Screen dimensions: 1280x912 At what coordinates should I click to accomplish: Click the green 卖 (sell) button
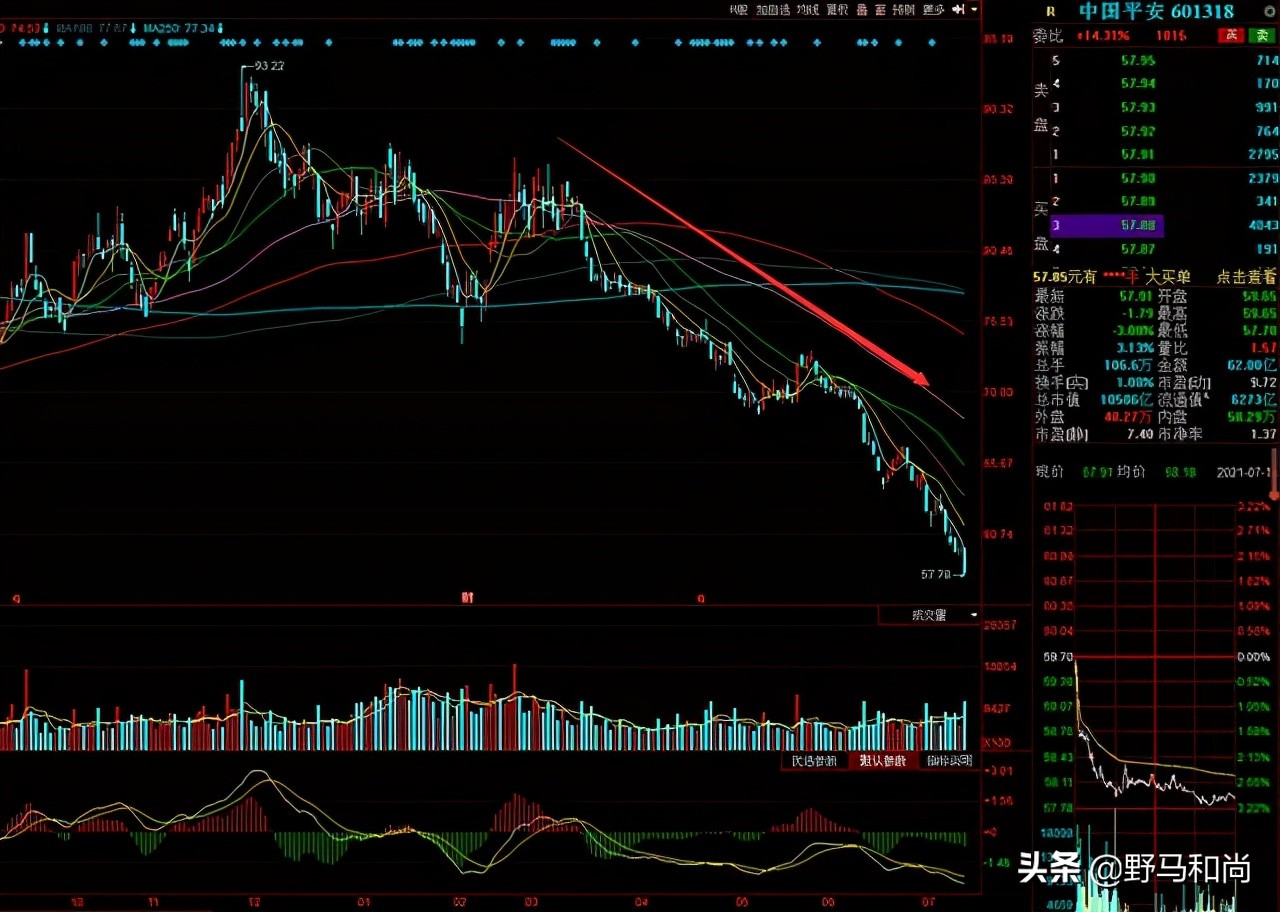(1262, 36)
